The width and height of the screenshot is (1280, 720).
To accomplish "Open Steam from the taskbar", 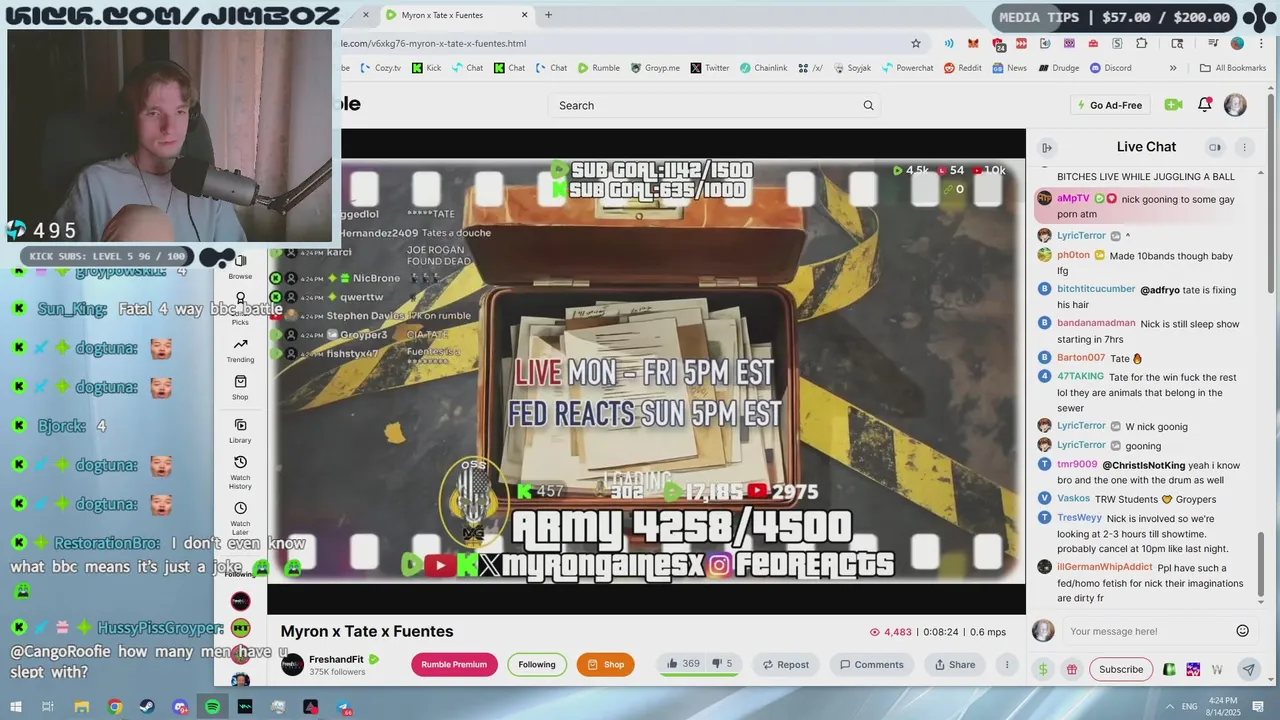I will [147, 707].
